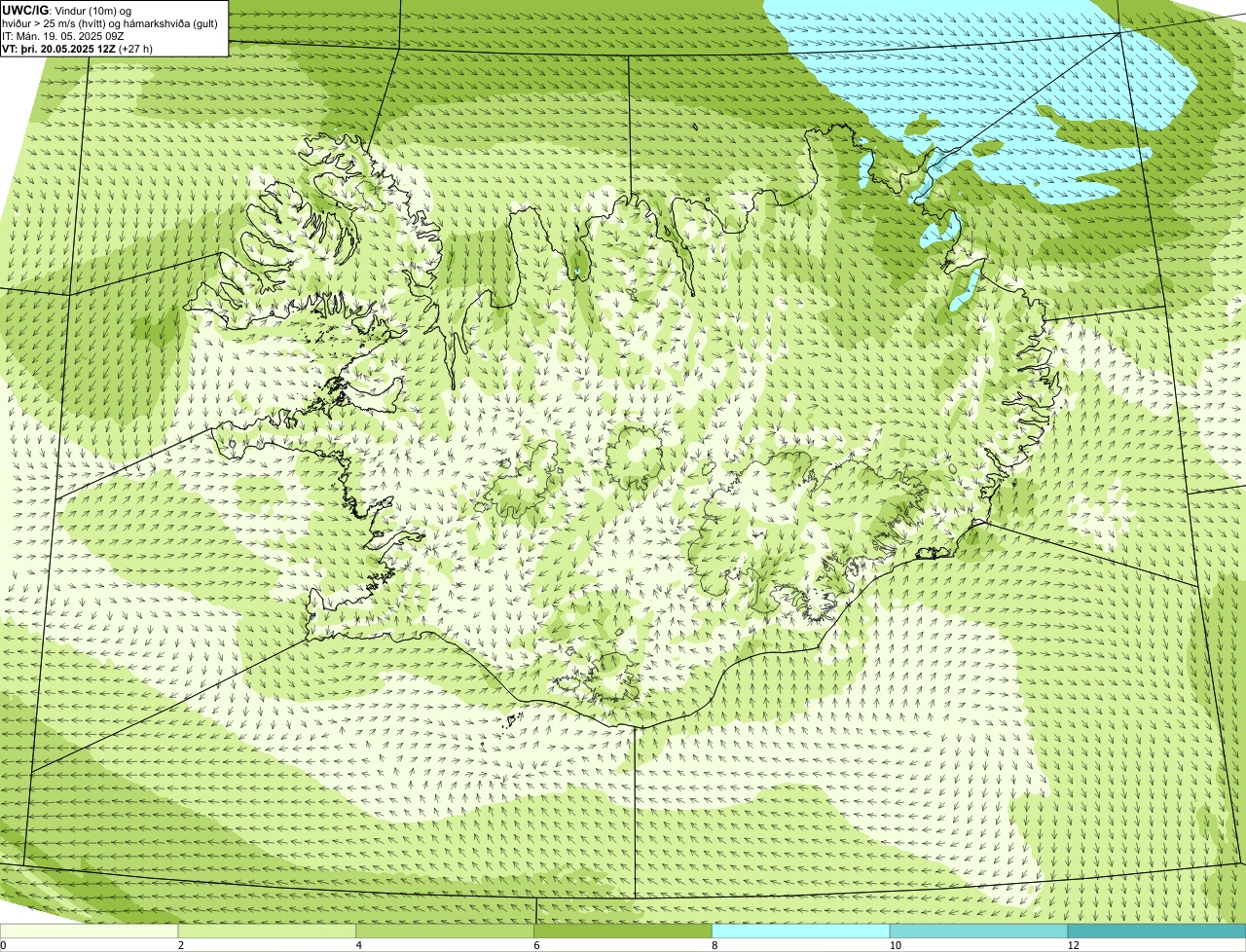Click the legend line about "hámarkshviða (gult)"
The width and height of the screenshot is (1246, 952).
(x=110, y=23)
